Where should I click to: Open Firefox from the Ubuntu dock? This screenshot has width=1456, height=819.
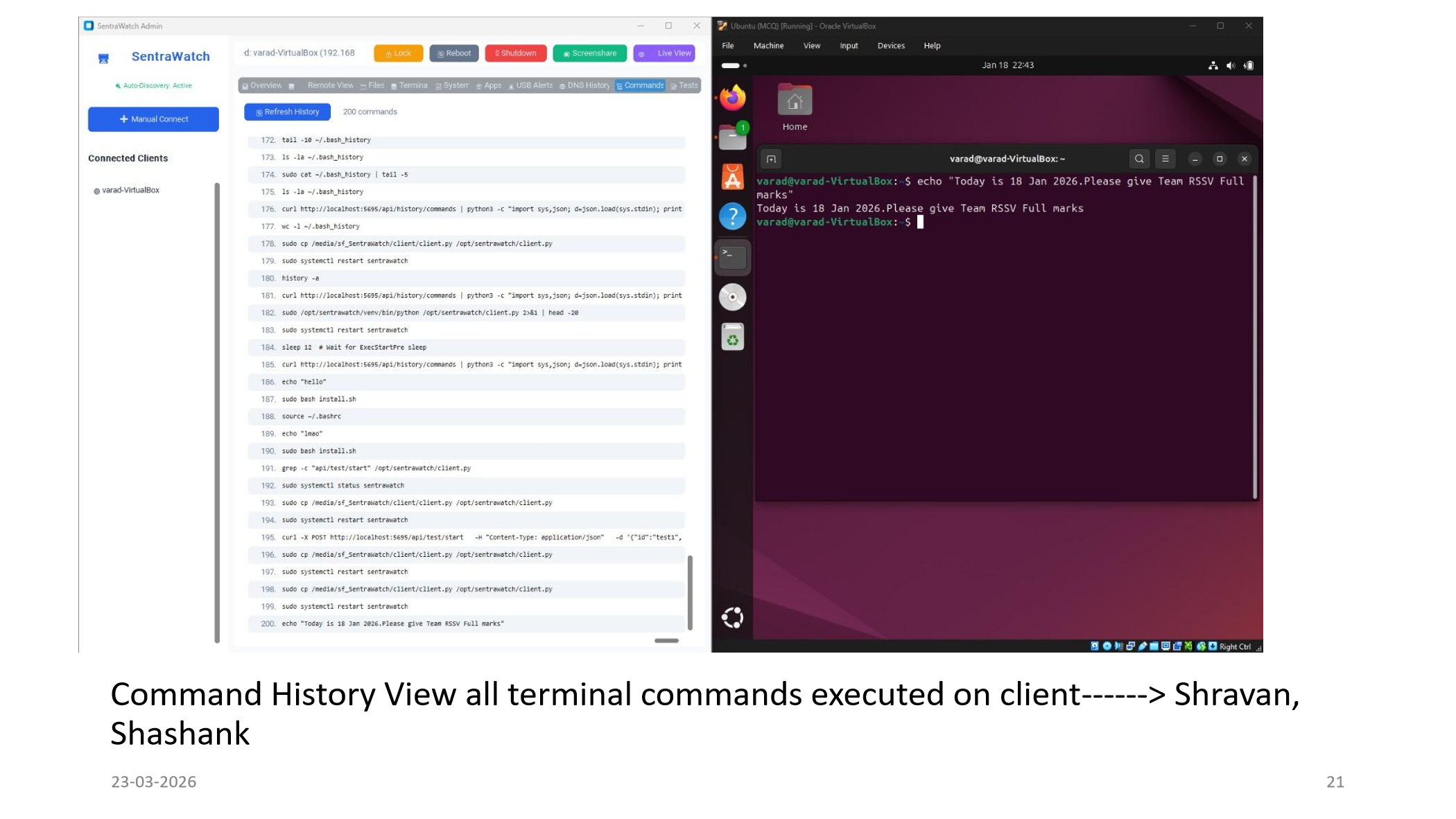(732, 98)
